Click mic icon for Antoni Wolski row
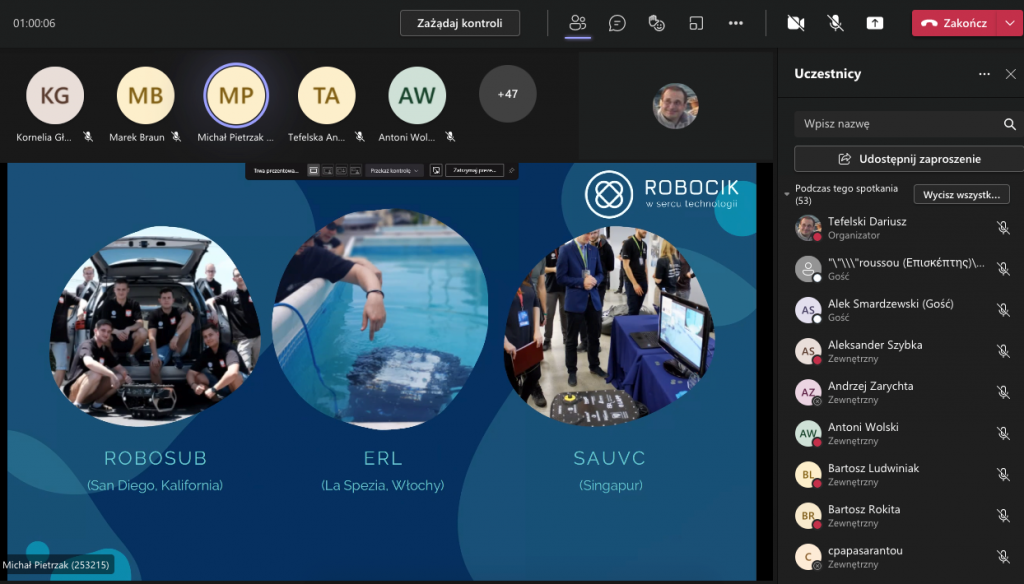 click(x=1004, y=433)
